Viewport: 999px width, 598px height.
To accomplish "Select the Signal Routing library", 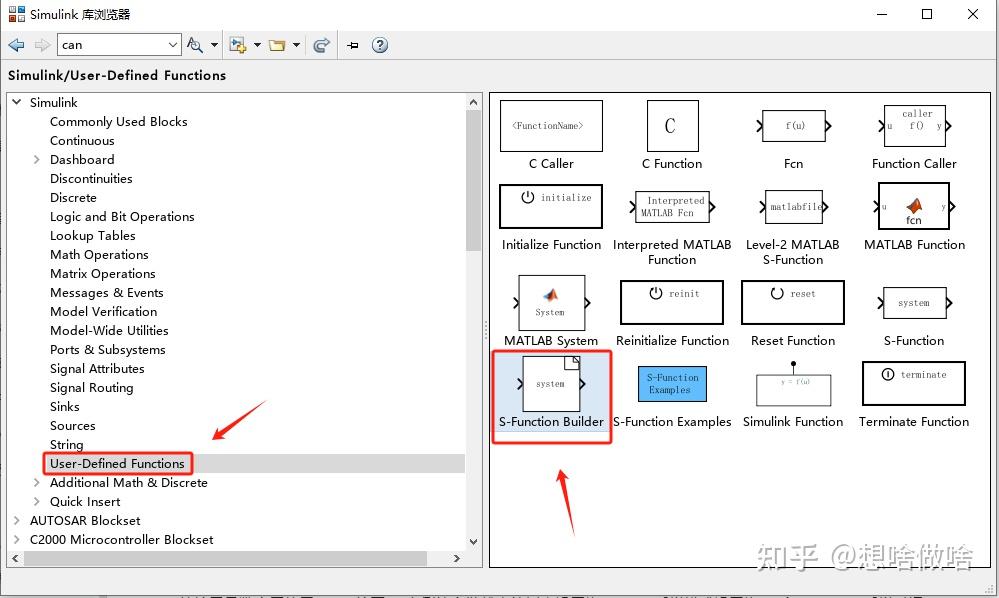I will [x=92, y=388].
